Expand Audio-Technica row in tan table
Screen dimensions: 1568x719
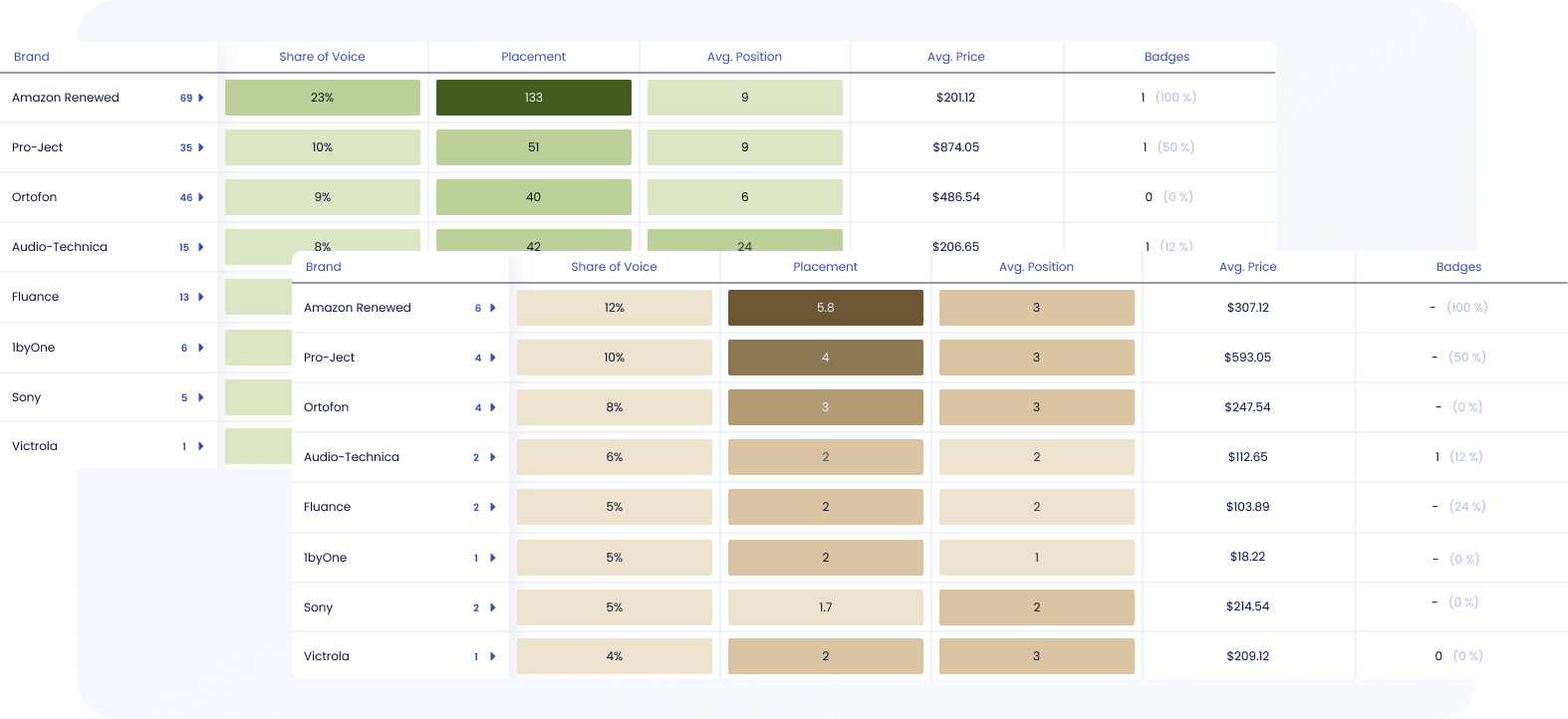pos(493,457)
